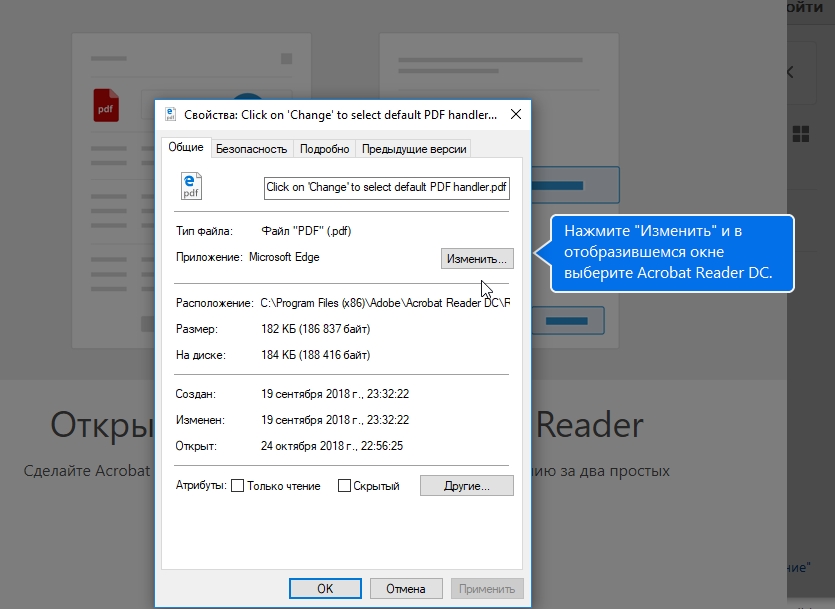Toggle the 'Скрытый' attribute checkbox
Viewport: 835px width, 609px height.
pyautogui.click(x=344, y=485)
